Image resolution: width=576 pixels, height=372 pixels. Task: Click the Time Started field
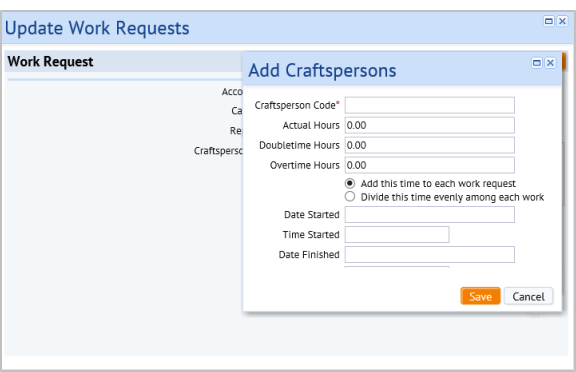point(397,234)
